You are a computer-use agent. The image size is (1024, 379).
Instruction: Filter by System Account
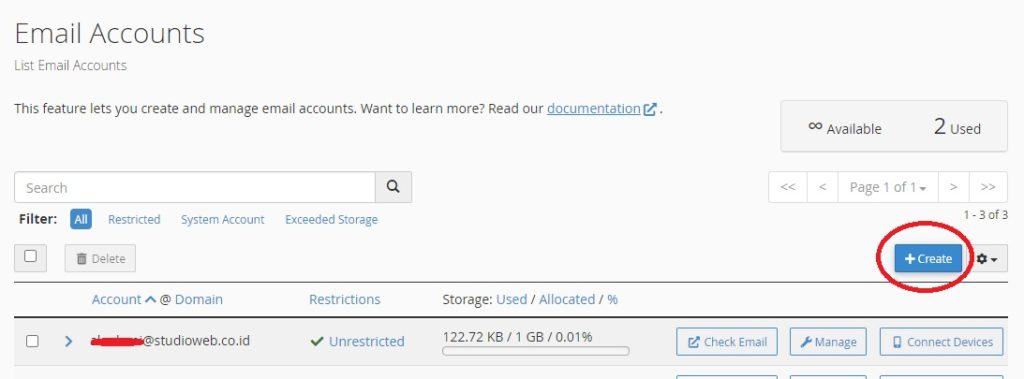point(223,220)
